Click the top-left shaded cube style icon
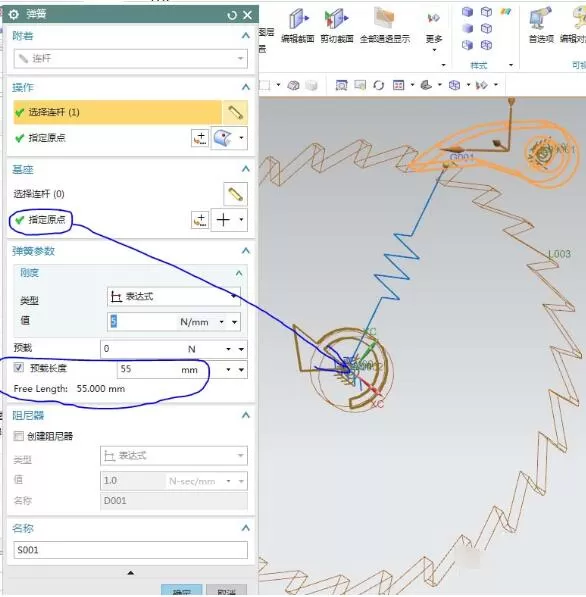The width and height of the screenshot is (586, 597). click(x=468, y=12)
